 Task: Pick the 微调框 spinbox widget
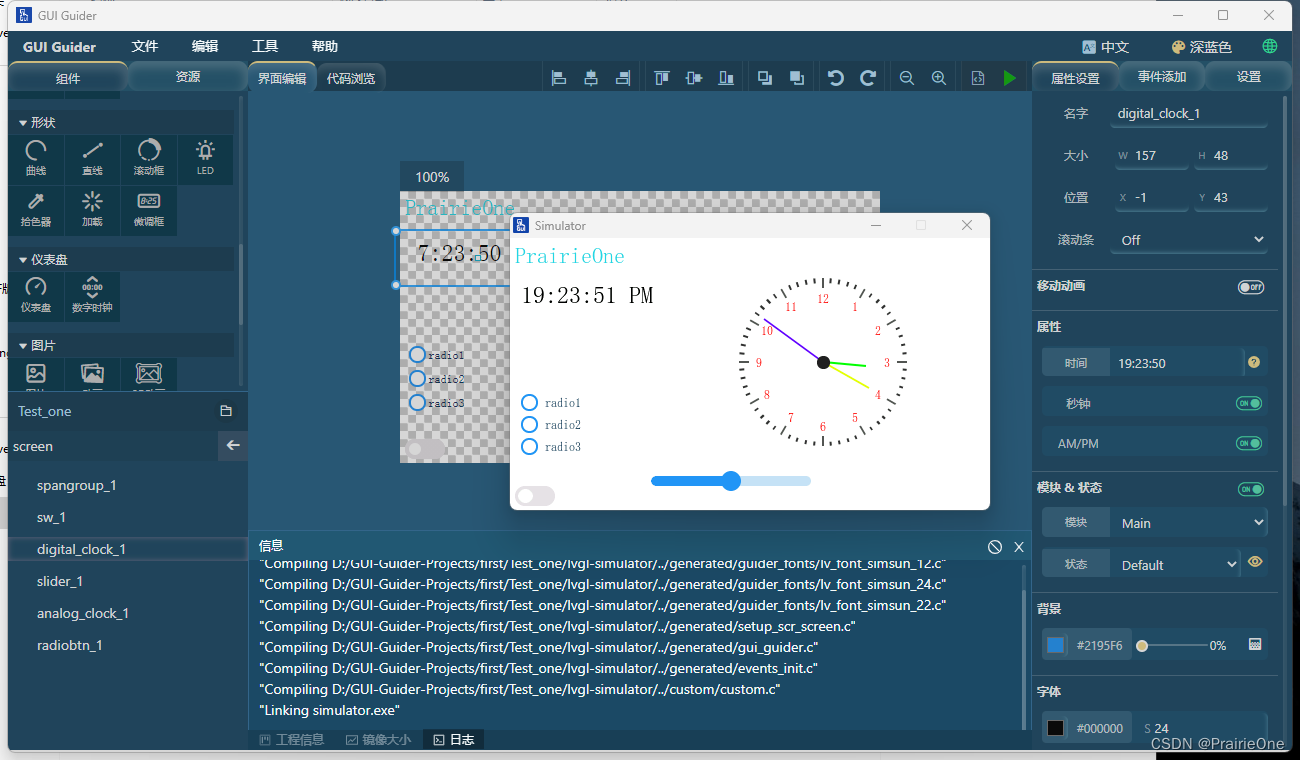pos(149,210)
